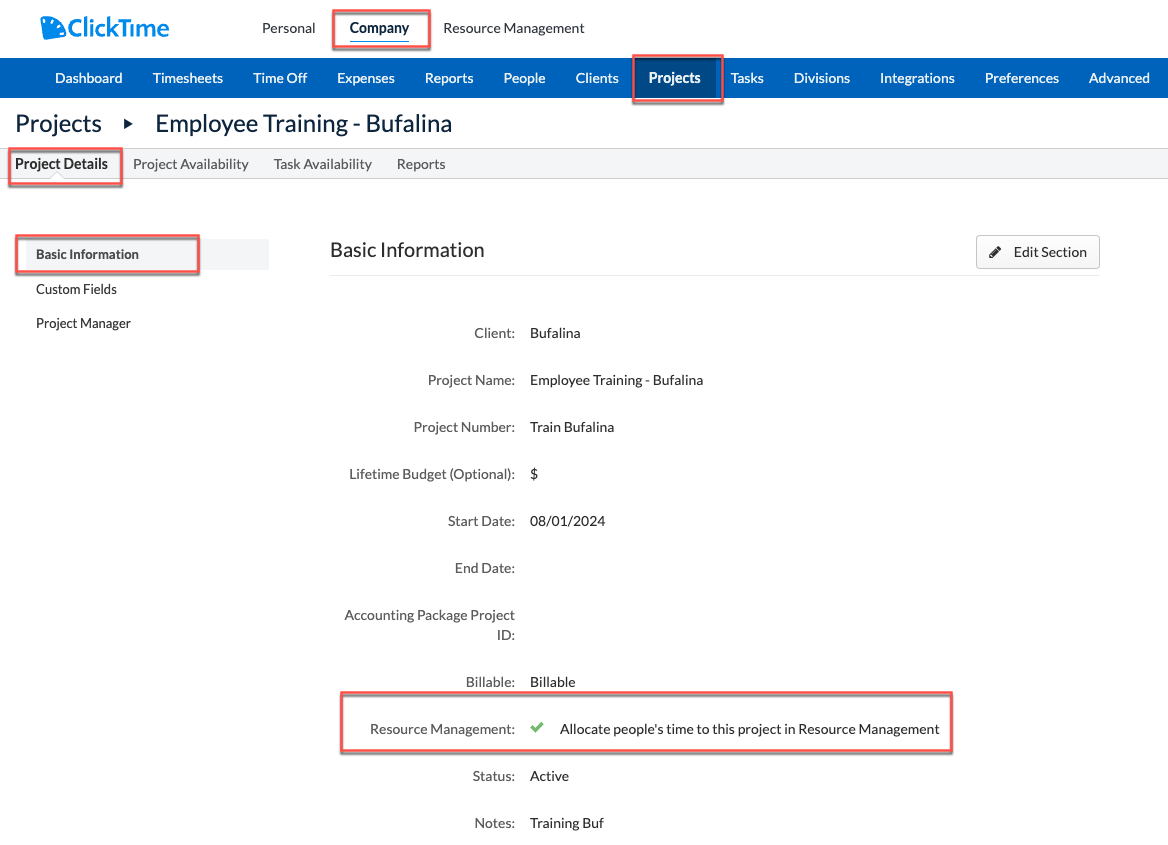1168x845 pixels.
Task: Open the Personal section
Action: coord(288,28)
